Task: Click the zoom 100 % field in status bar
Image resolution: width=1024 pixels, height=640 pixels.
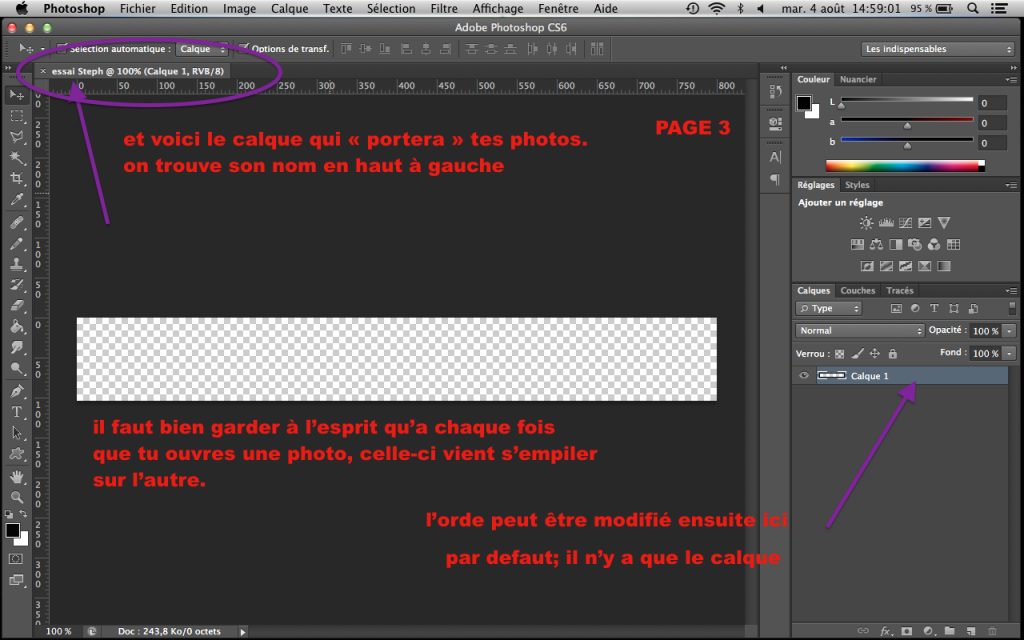Action: tap(59, 632)
